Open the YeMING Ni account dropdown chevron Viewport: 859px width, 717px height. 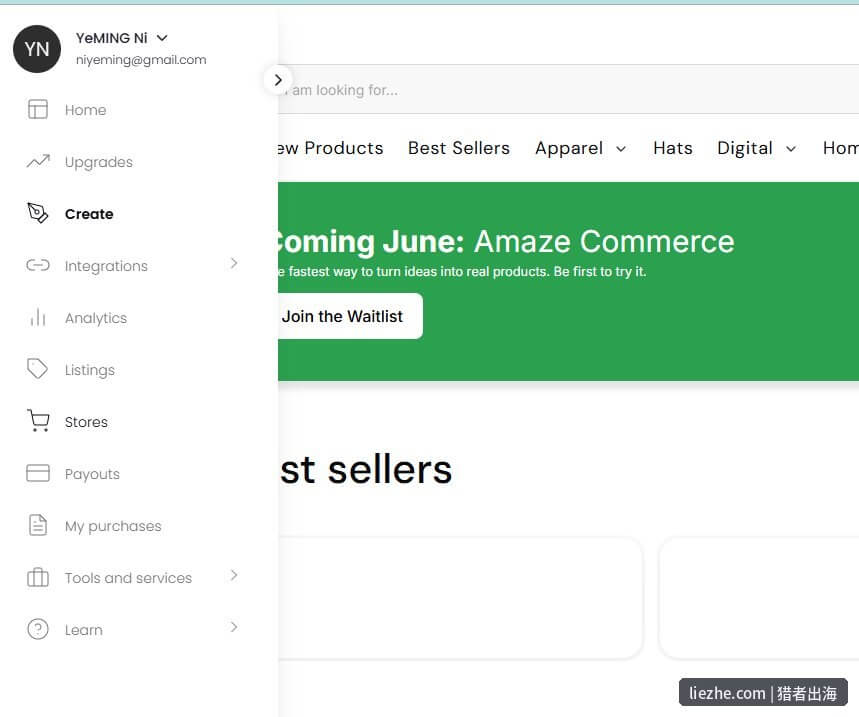click(162, 38)
